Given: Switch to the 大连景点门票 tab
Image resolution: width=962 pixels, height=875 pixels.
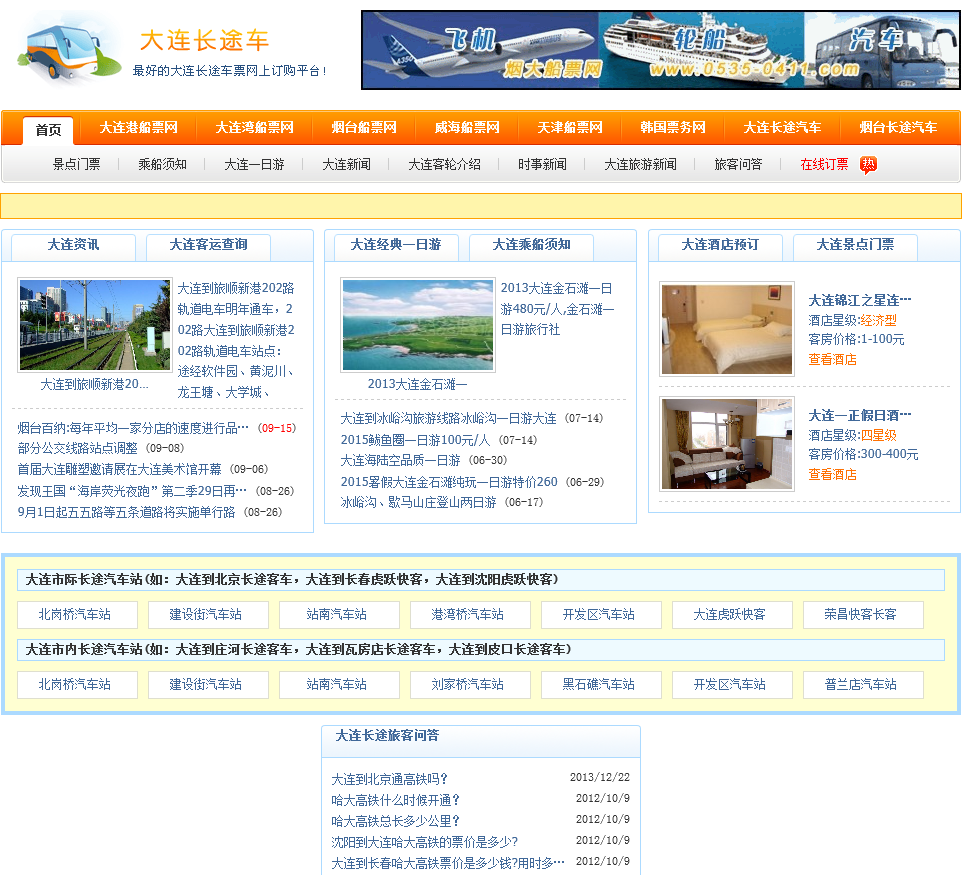Looking at the screenshot, I should [x=855, y=246].
